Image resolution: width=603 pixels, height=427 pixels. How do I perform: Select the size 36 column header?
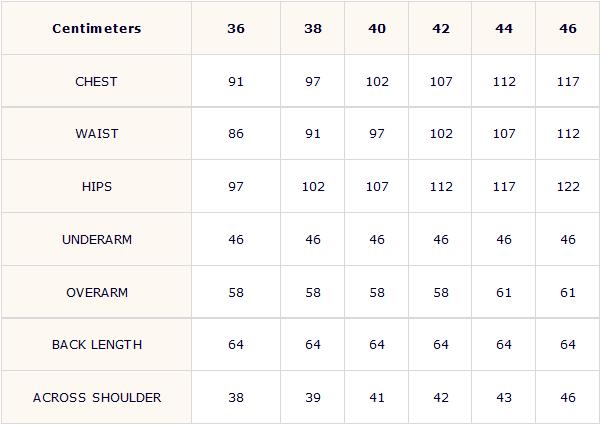click(236, 29)
